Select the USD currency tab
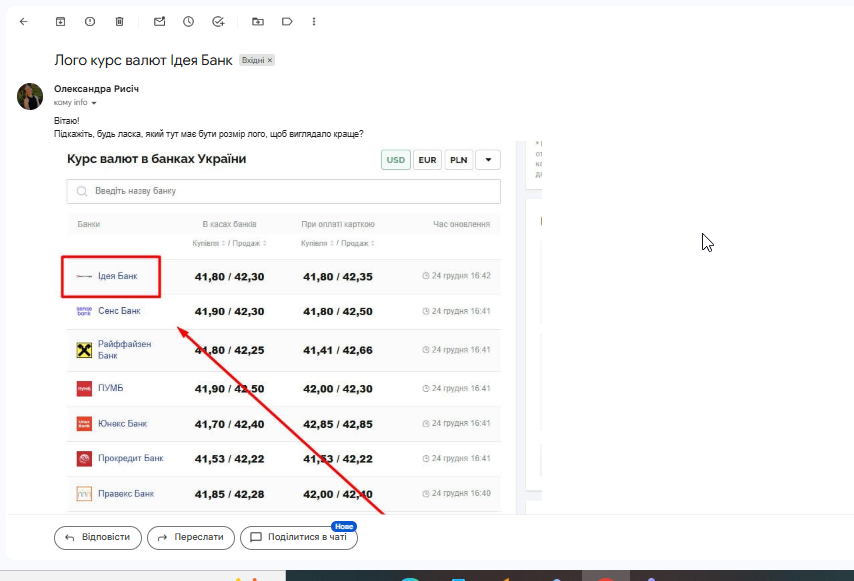Image resolution: width=854 pixels, height=581 pixels. coord(395,160)
